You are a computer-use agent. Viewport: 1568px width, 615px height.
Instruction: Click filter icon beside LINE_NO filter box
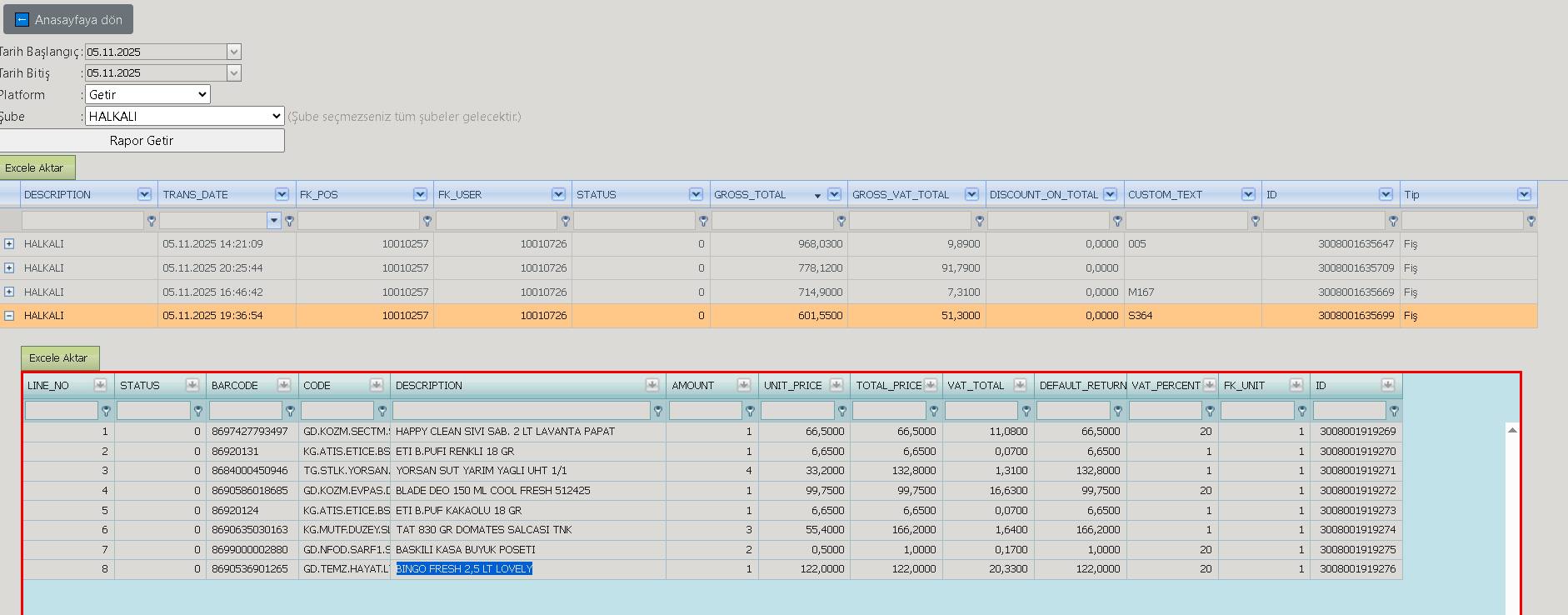[x=106, y=411]
